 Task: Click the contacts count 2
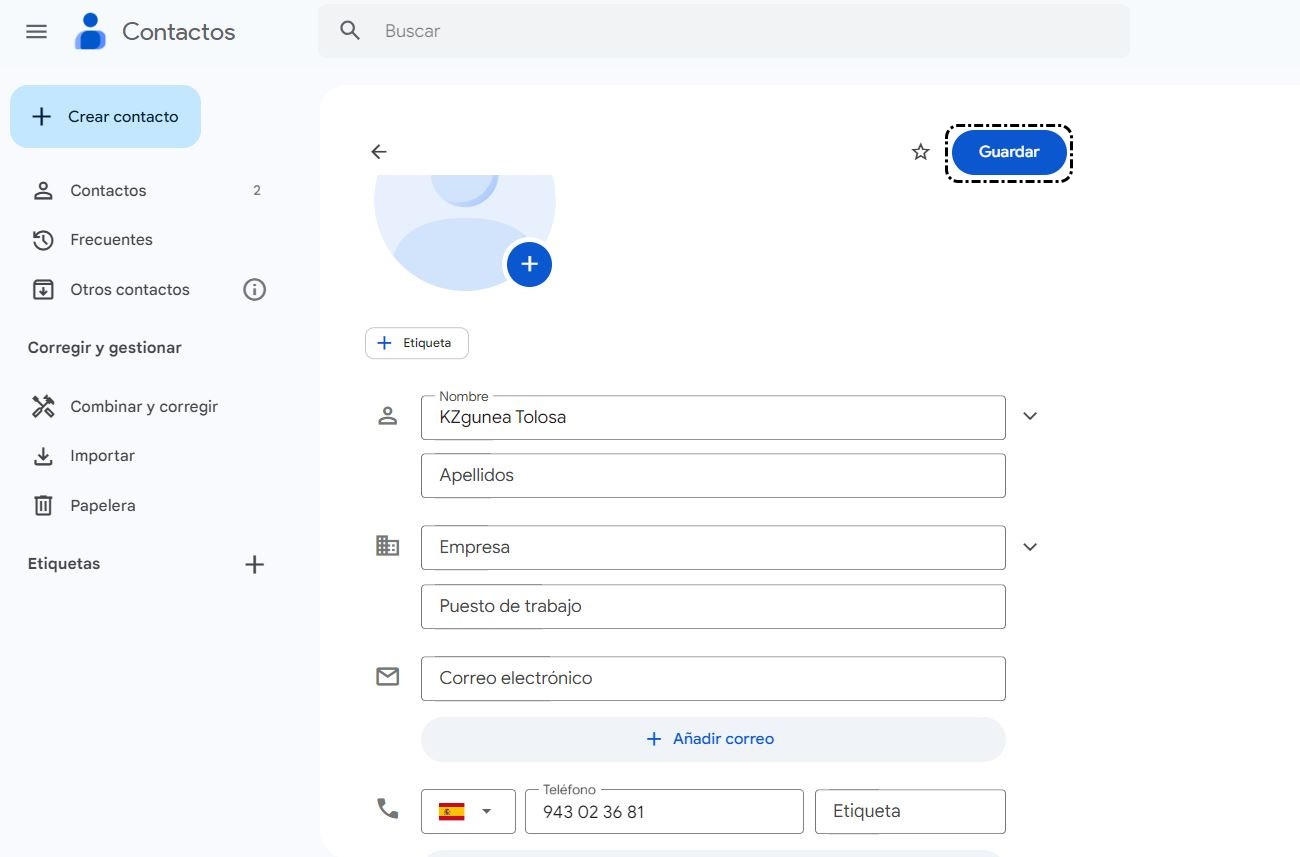257,191
